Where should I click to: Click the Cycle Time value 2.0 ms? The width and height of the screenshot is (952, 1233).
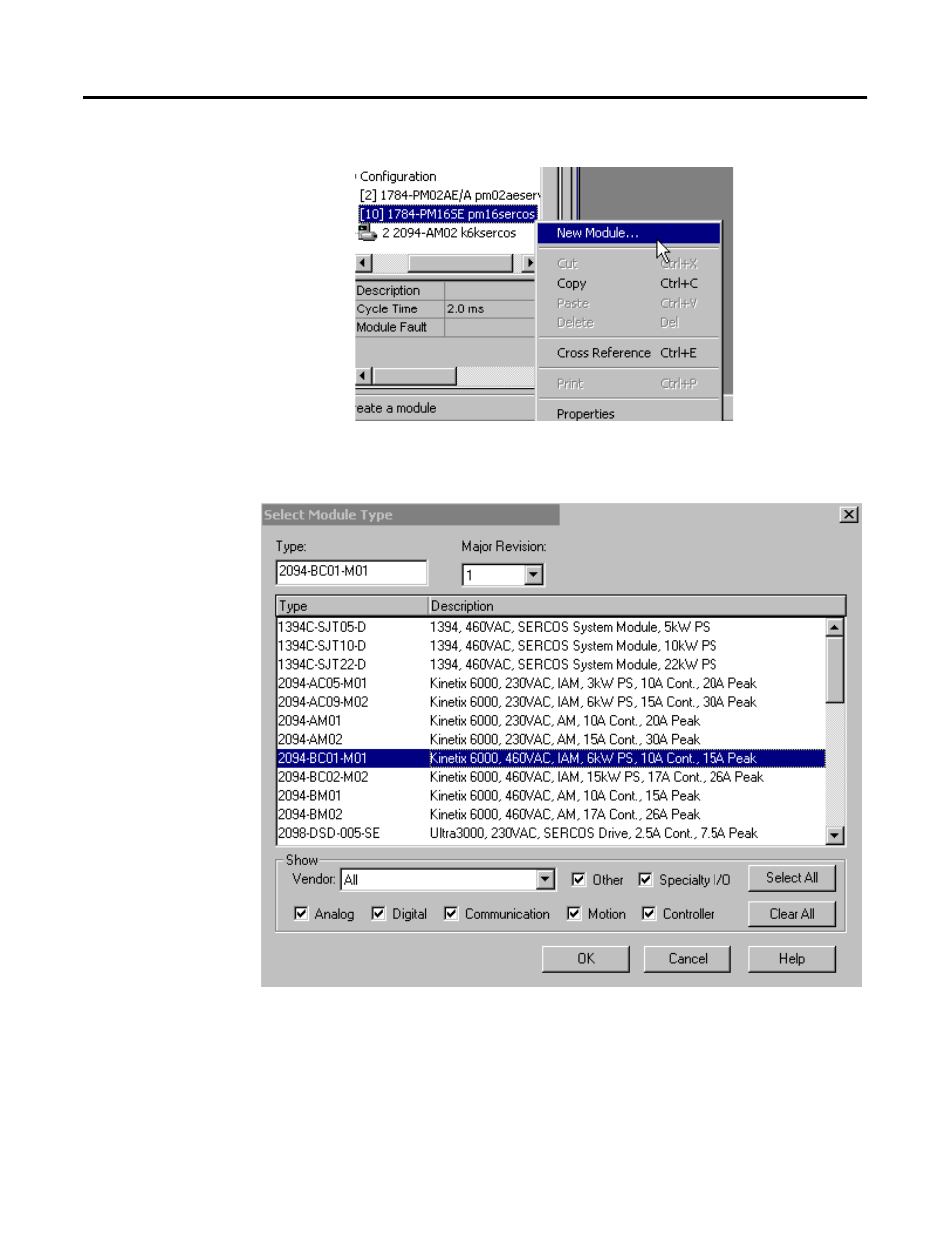tap(489, 309)
